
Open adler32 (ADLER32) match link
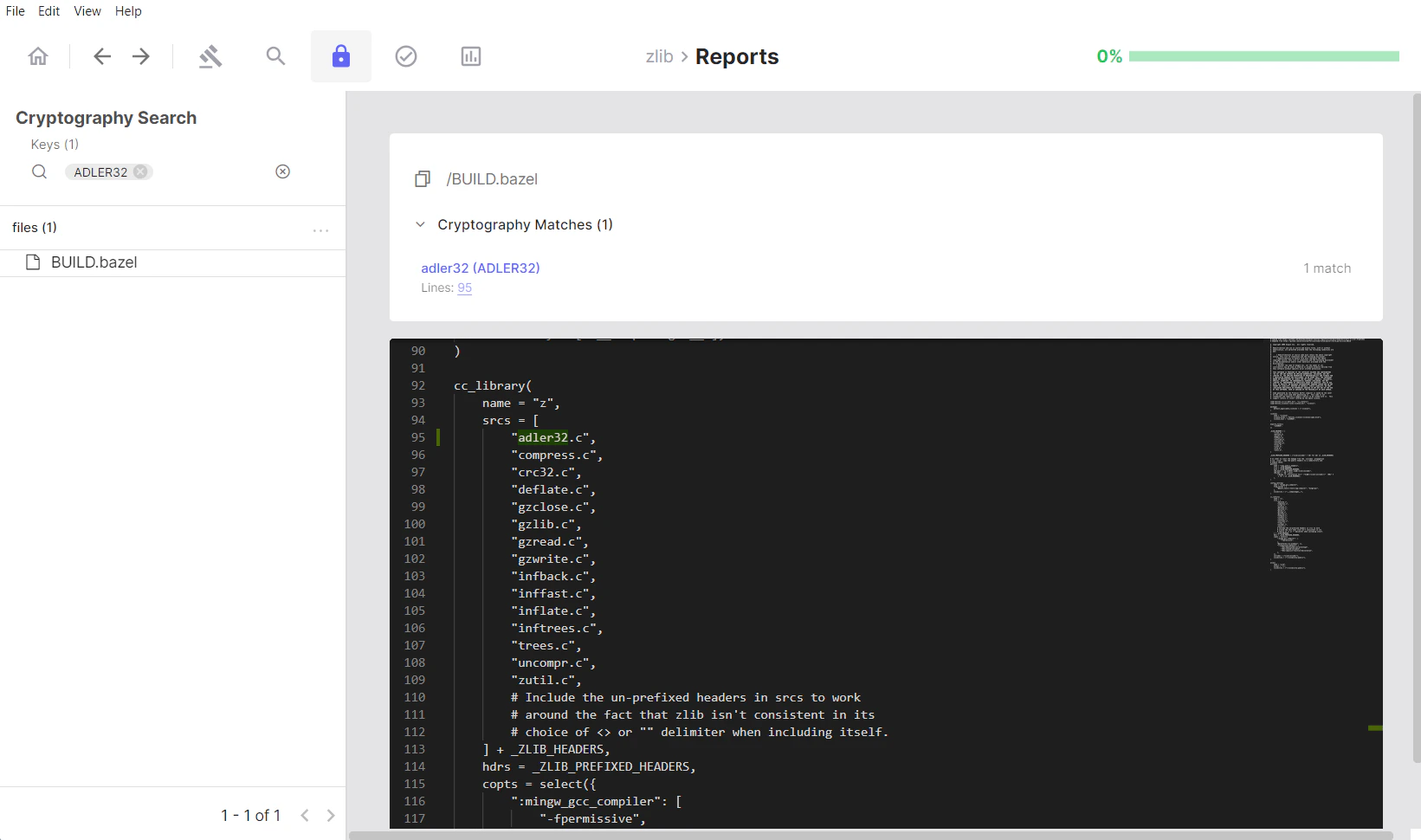[481, 268]
